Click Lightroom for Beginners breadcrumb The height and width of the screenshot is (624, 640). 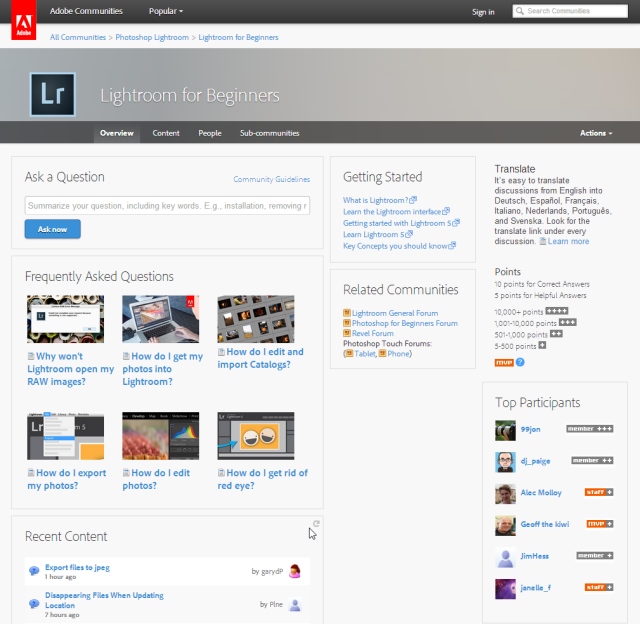238,37
